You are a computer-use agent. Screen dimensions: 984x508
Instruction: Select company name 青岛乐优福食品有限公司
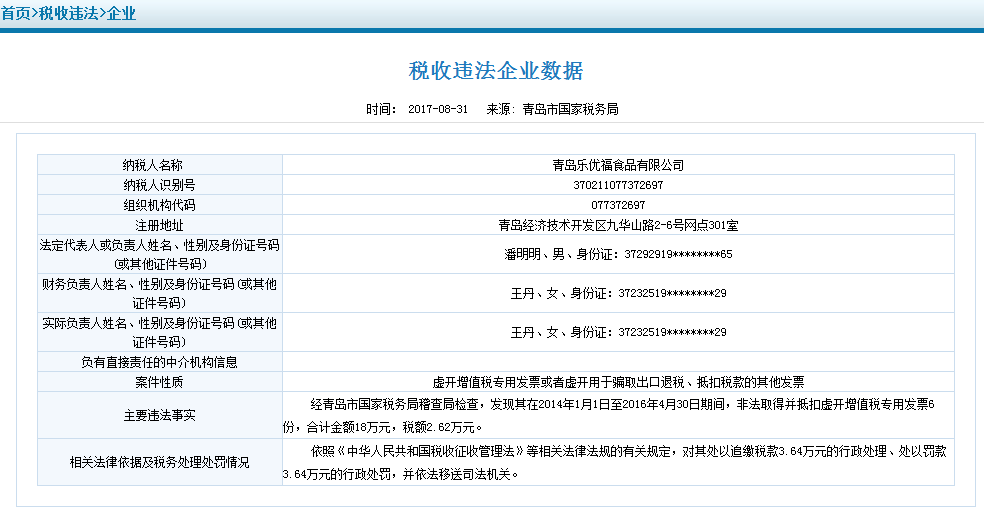(x=618, y=165)
